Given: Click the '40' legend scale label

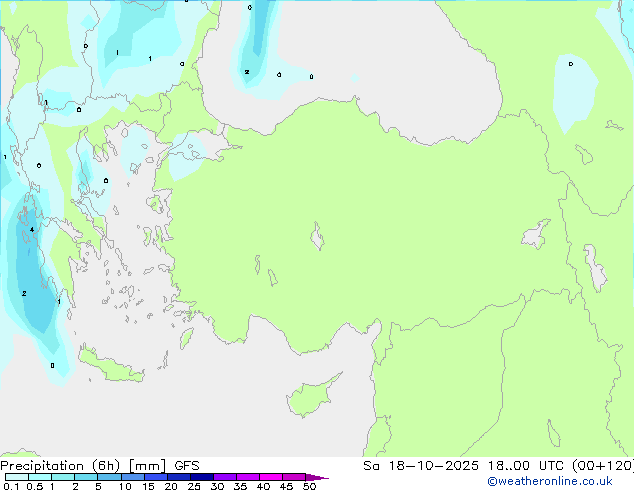Looking at the screenshot, I should pos(263,486).
